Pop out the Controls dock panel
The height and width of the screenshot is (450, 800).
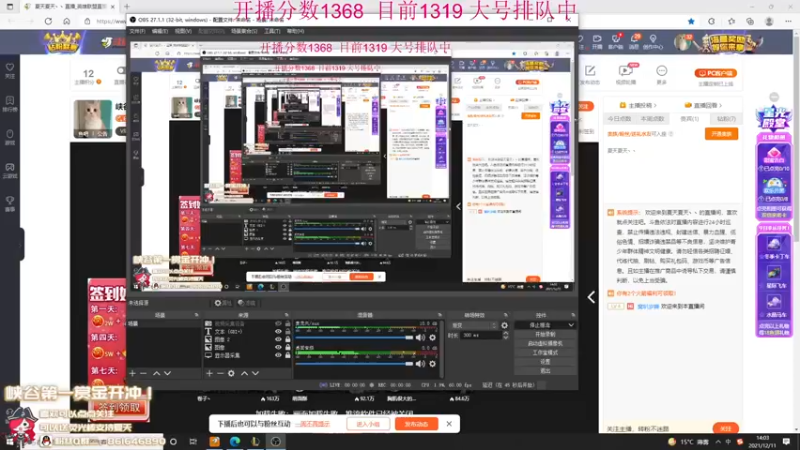click(573, 315)
